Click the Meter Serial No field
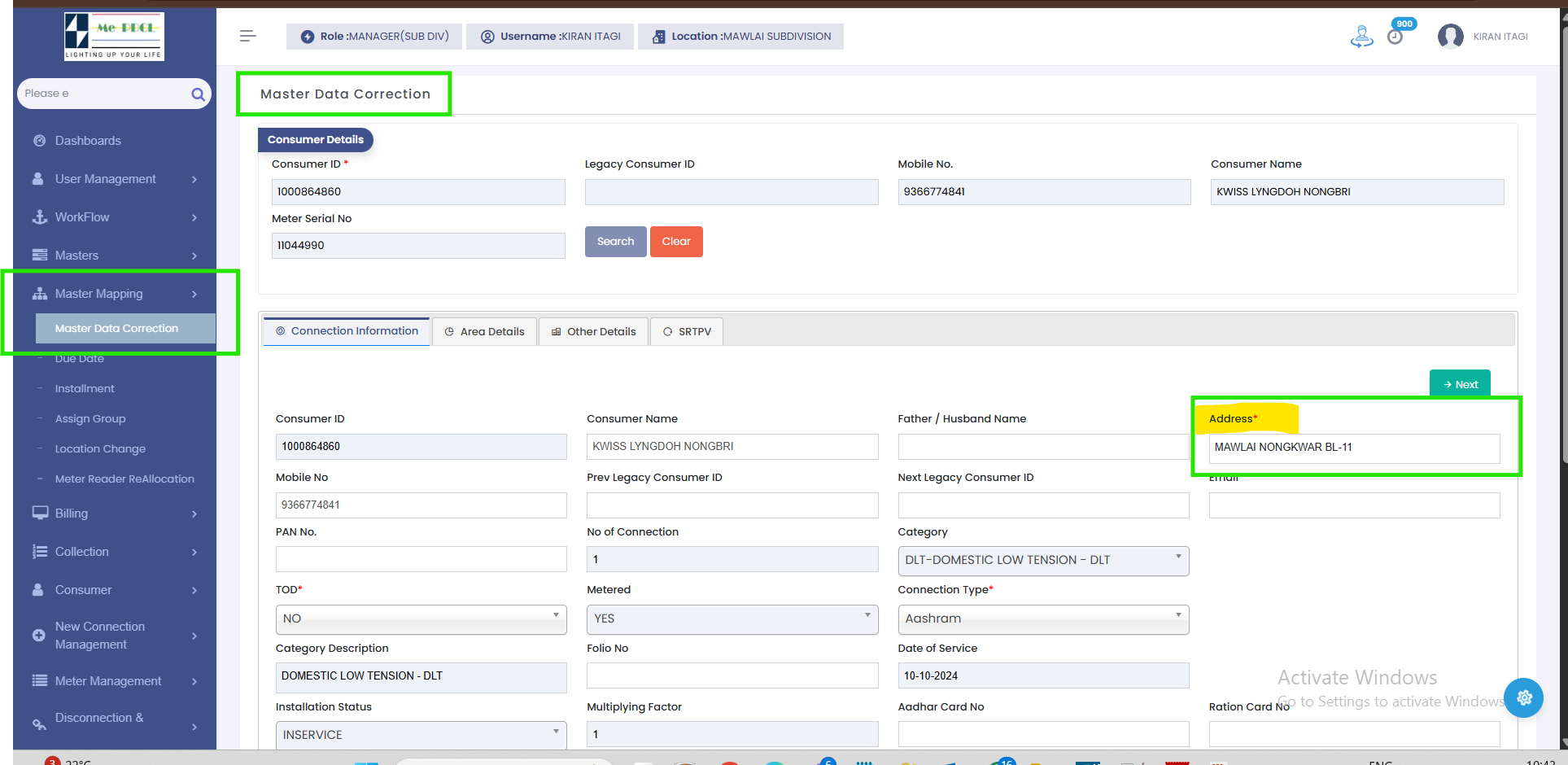 [x=418, y=246]
